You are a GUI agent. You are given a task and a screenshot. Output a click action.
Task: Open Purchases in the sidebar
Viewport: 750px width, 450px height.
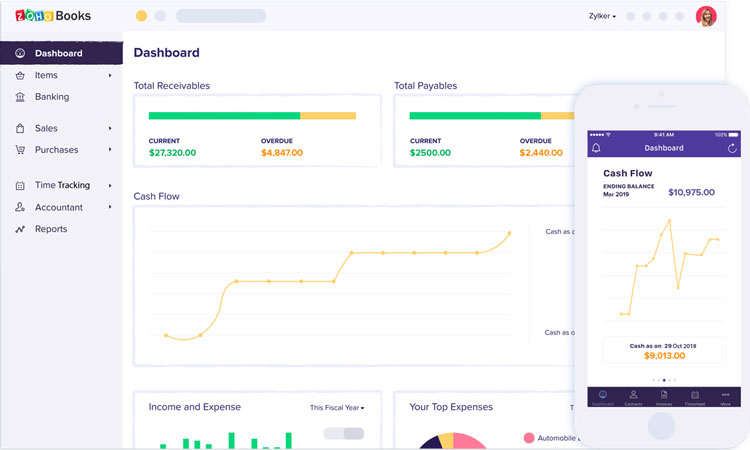(56, 150)
